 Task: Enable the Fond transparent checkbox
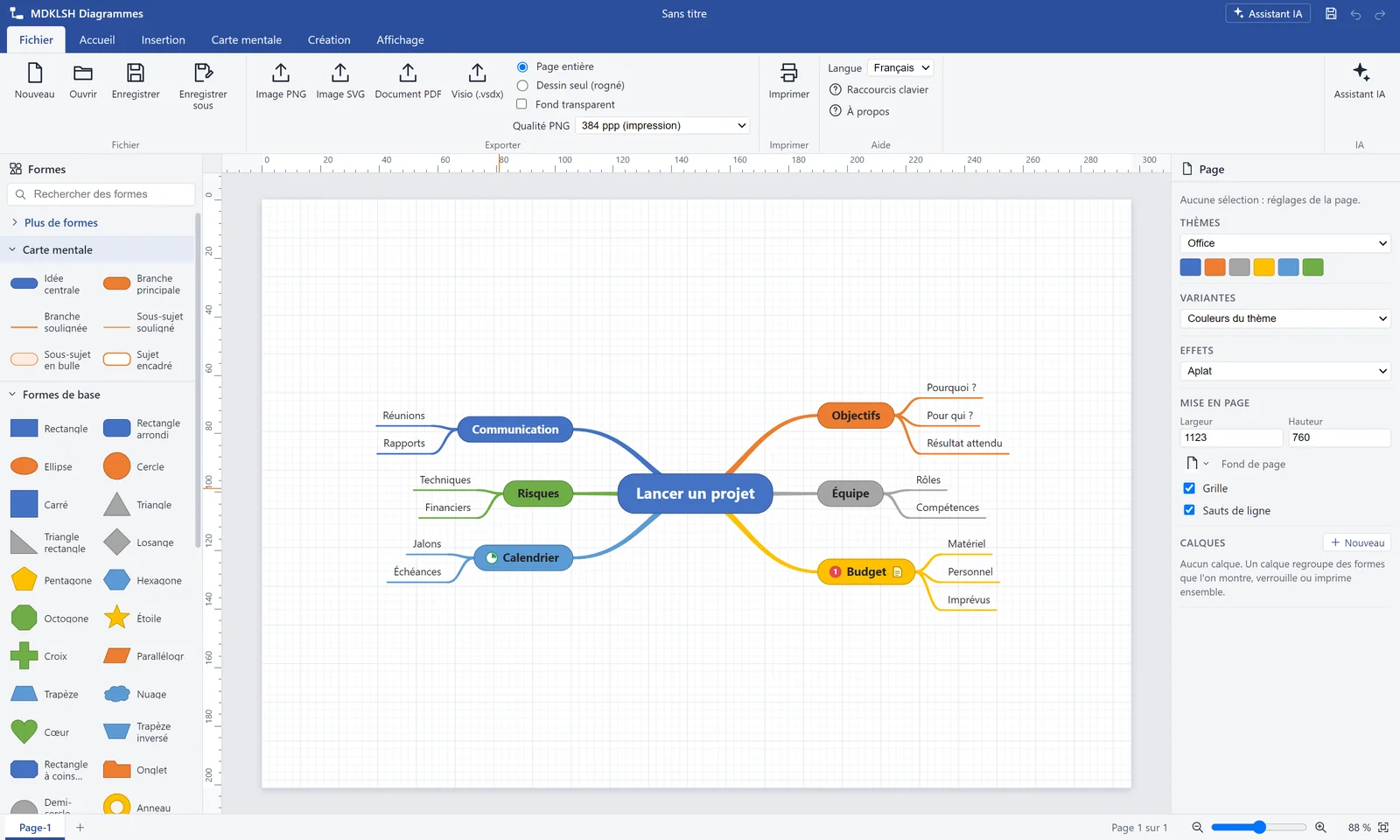pos(521,104)
